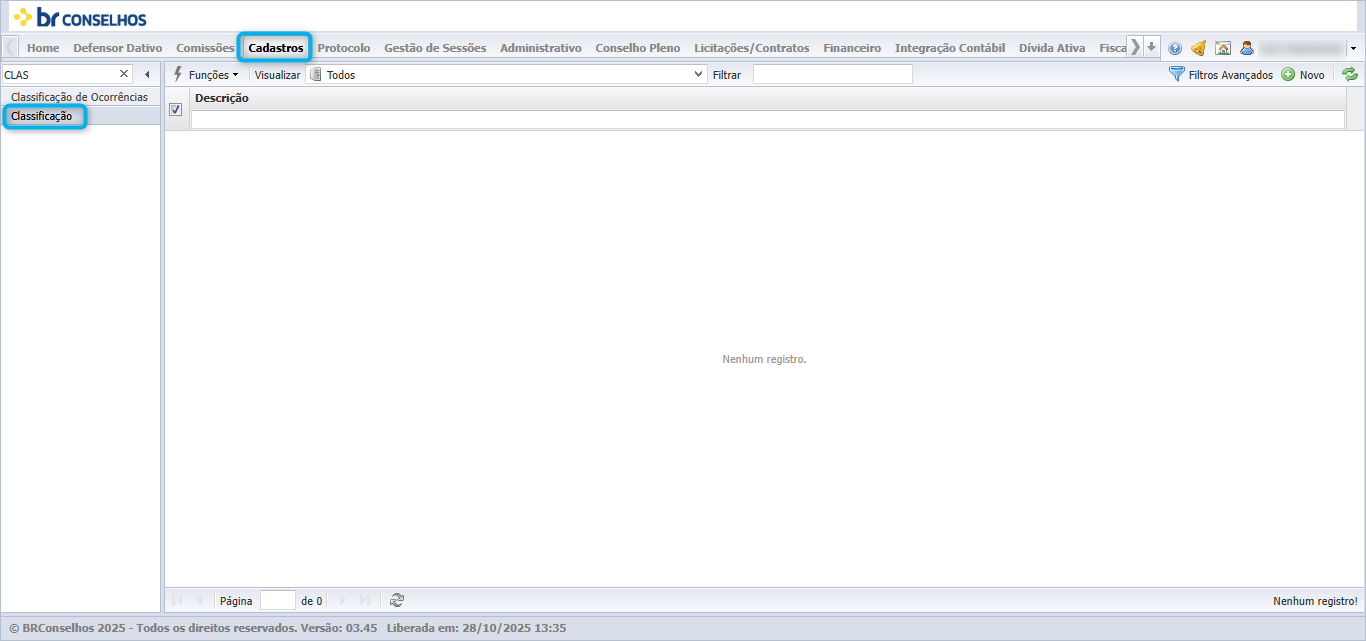Click the user profile avatar icon
Screen dimensions: 1366x641
pos(1247,48)
